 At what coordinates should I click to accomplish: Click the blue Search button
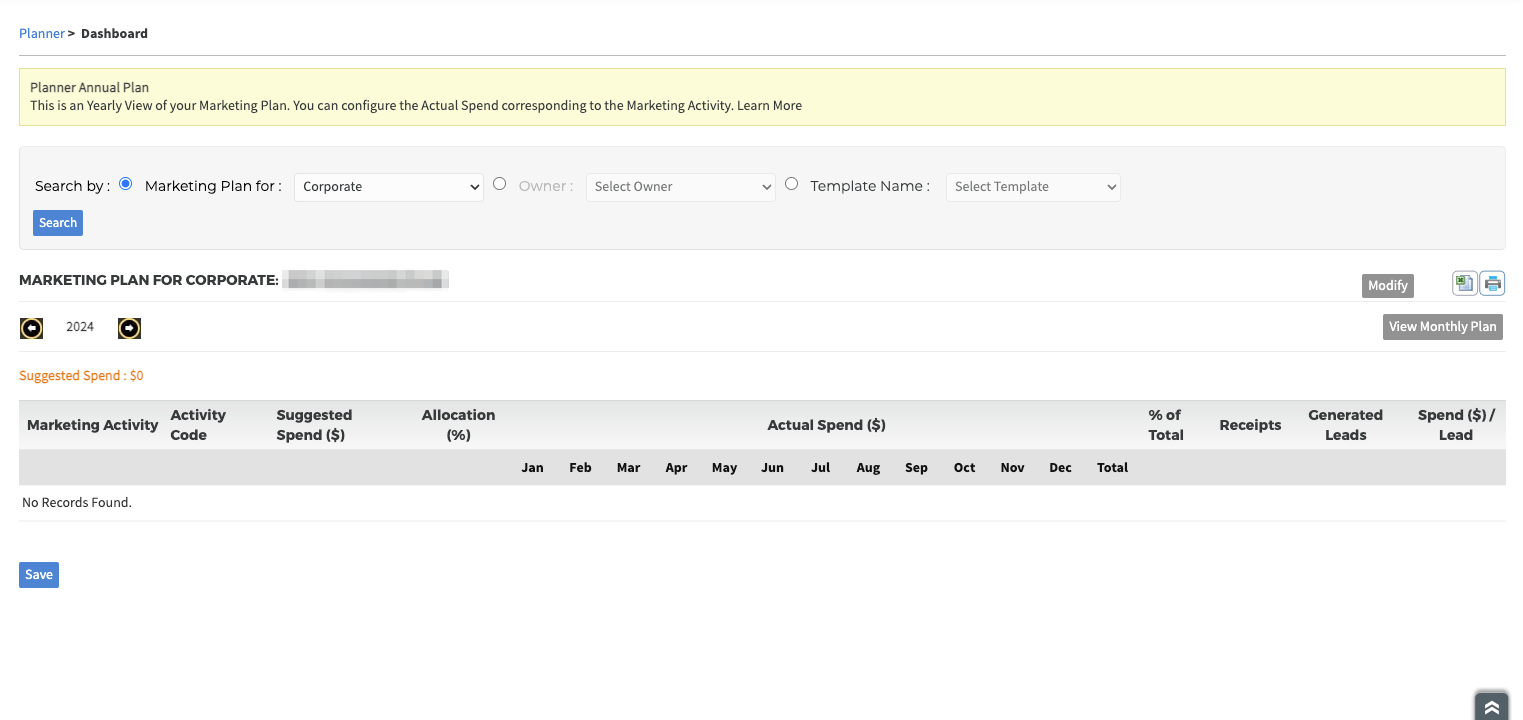click(58, 223)
